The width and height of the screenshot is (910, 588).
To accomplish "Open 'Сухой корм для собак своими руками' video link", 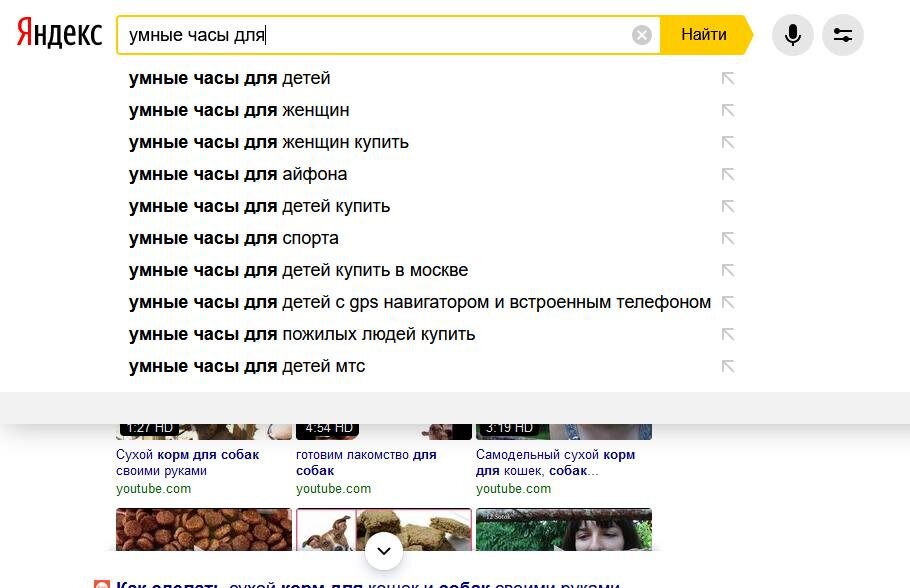I will coord(187,463).
